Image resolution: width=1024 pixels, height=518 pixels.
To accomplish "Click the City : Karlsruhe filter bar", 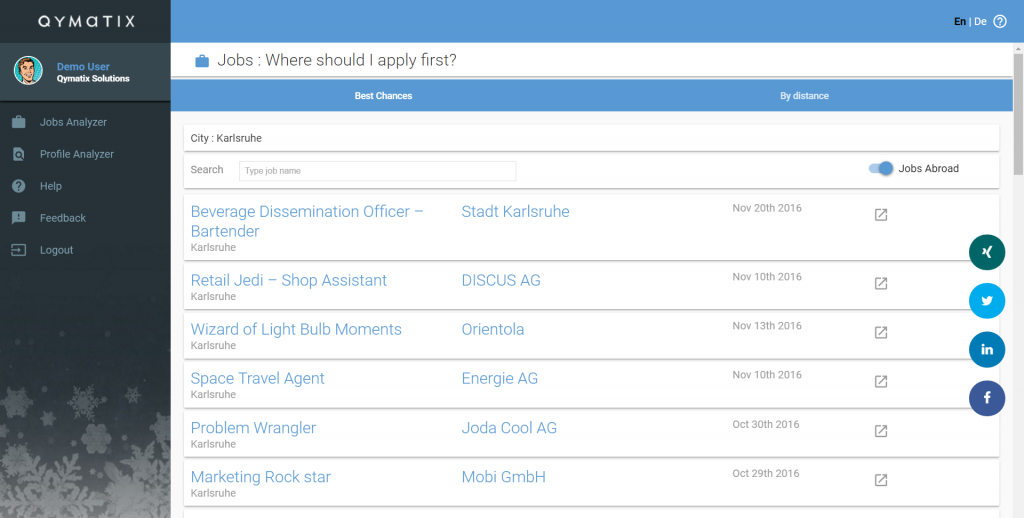I will pos(592,138).
